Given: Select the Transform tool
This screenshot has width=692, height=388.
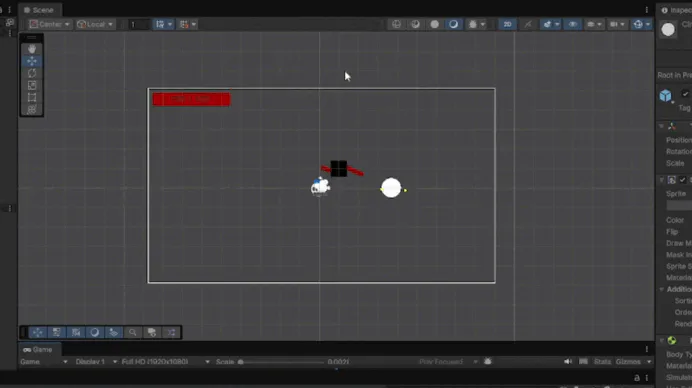Looking at the screenshot, I should tap(32, 109).
